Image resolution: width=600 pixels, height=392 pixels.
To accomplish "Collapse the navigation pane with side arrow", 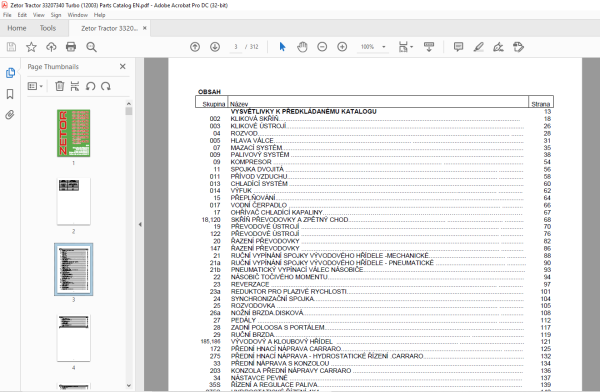I will 140,224.
